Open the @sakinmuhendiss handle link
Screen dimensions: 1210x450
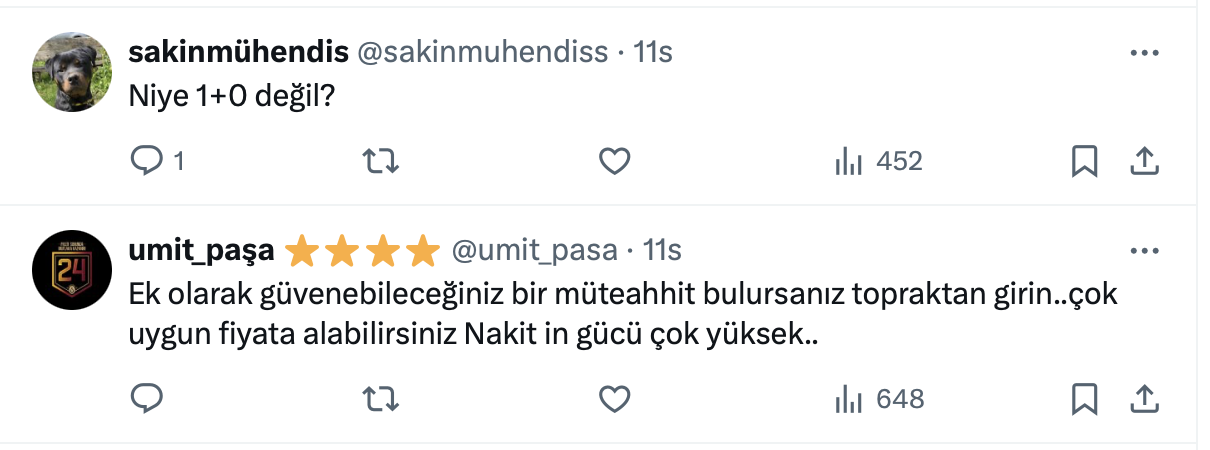pos(482,52)
